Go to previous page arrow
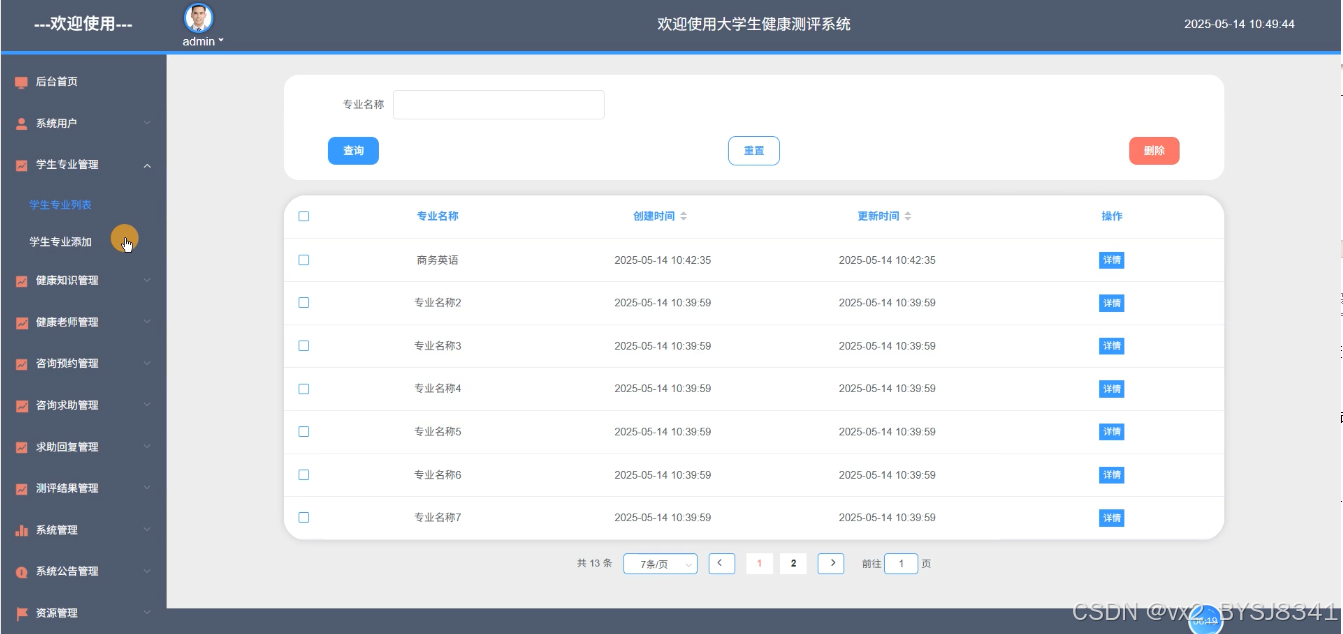 pyautogui.click(x=722, y=563)
